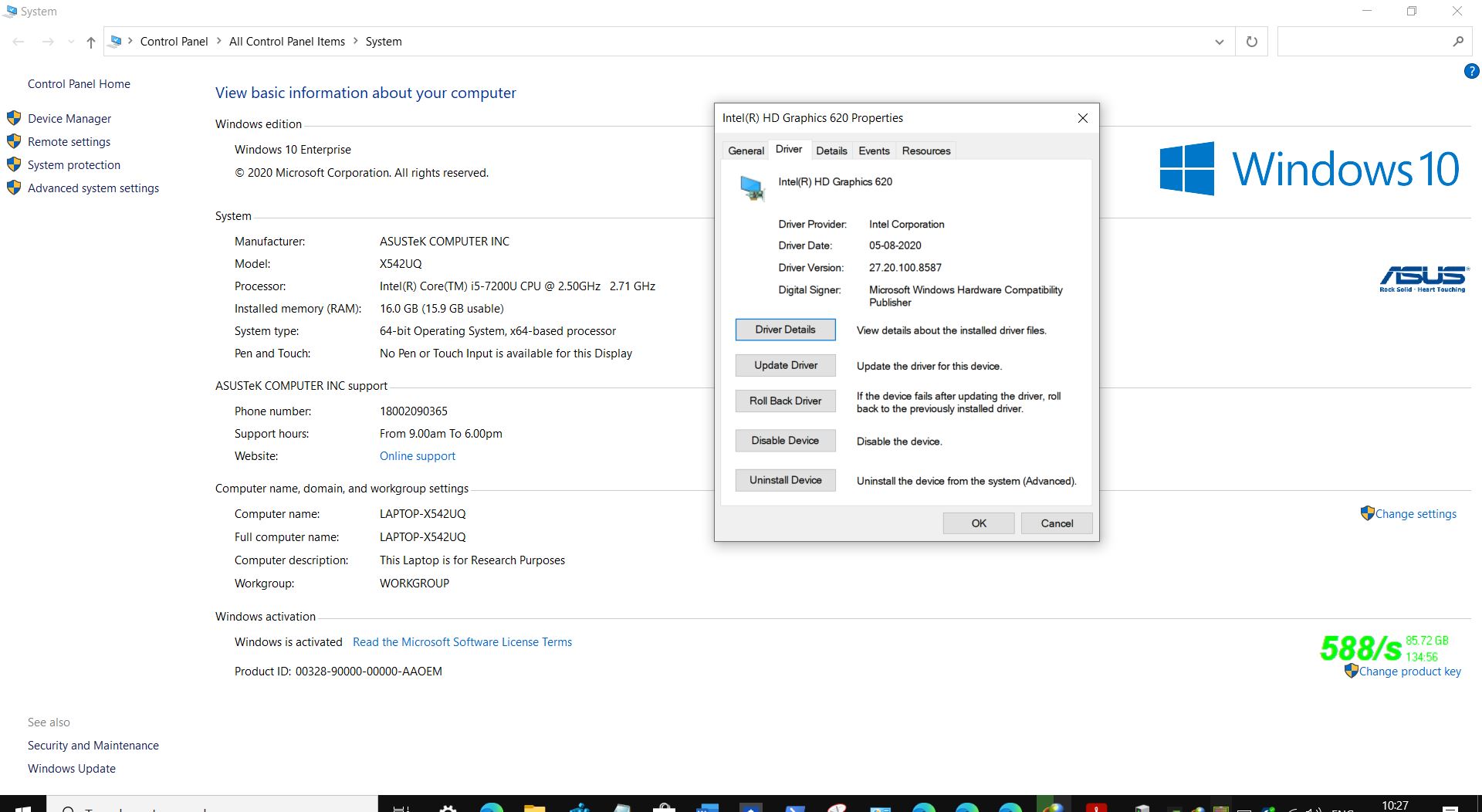This screenshot has width=1482, height=812.
Task: Read the Microsoft Software License Terms
Action: pos(462,642)
